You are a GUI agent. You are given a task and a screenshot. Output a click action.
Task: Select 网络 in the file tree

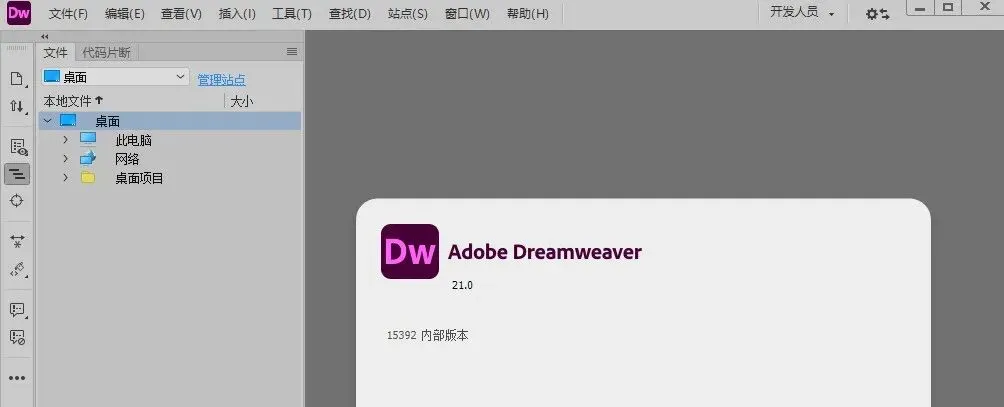127,159
